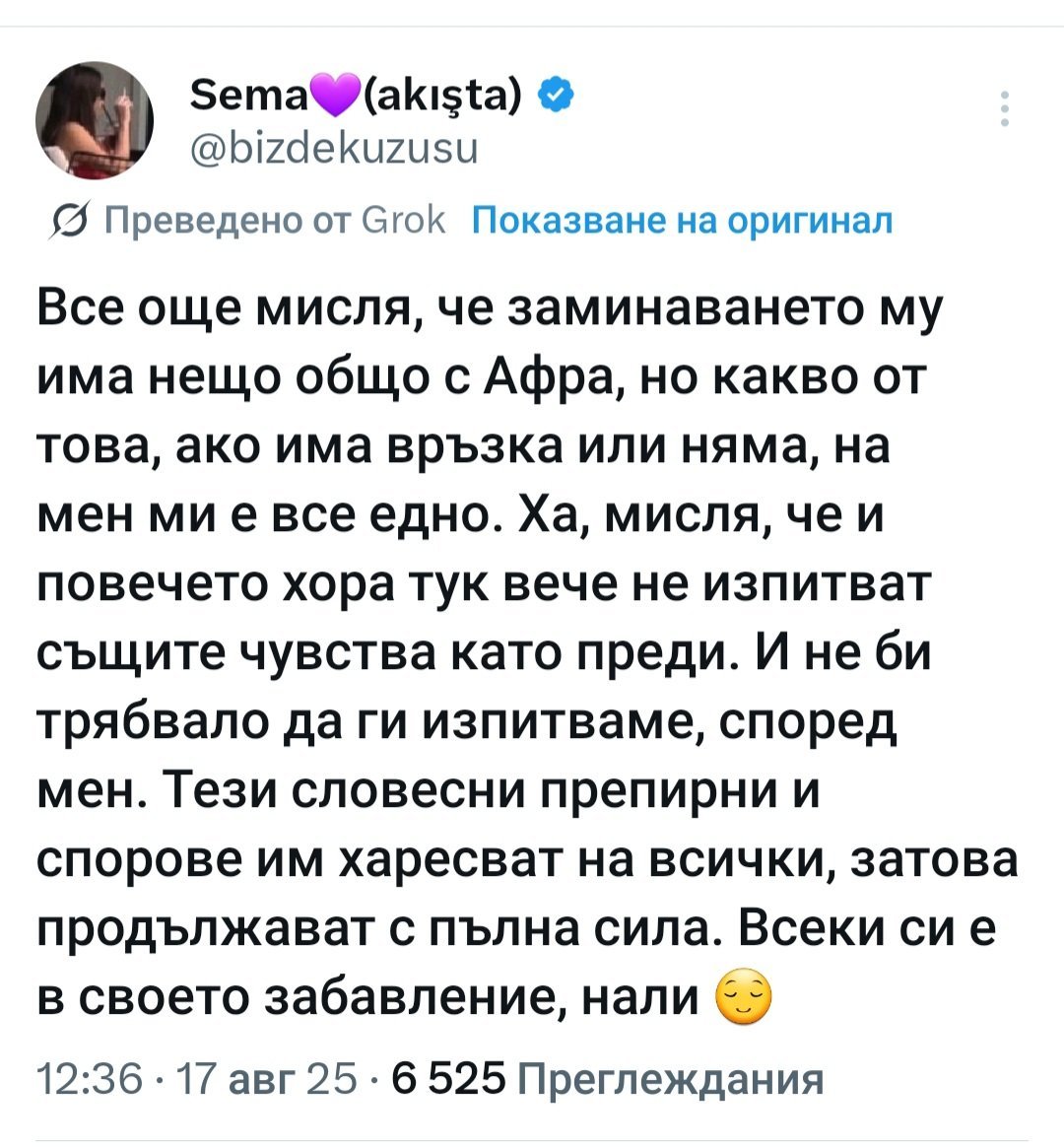Image resolution: width=1064 pixels, height=1147 pixels.
Task: Click the 6 525 view count
Action: [x=447, y=1080]
